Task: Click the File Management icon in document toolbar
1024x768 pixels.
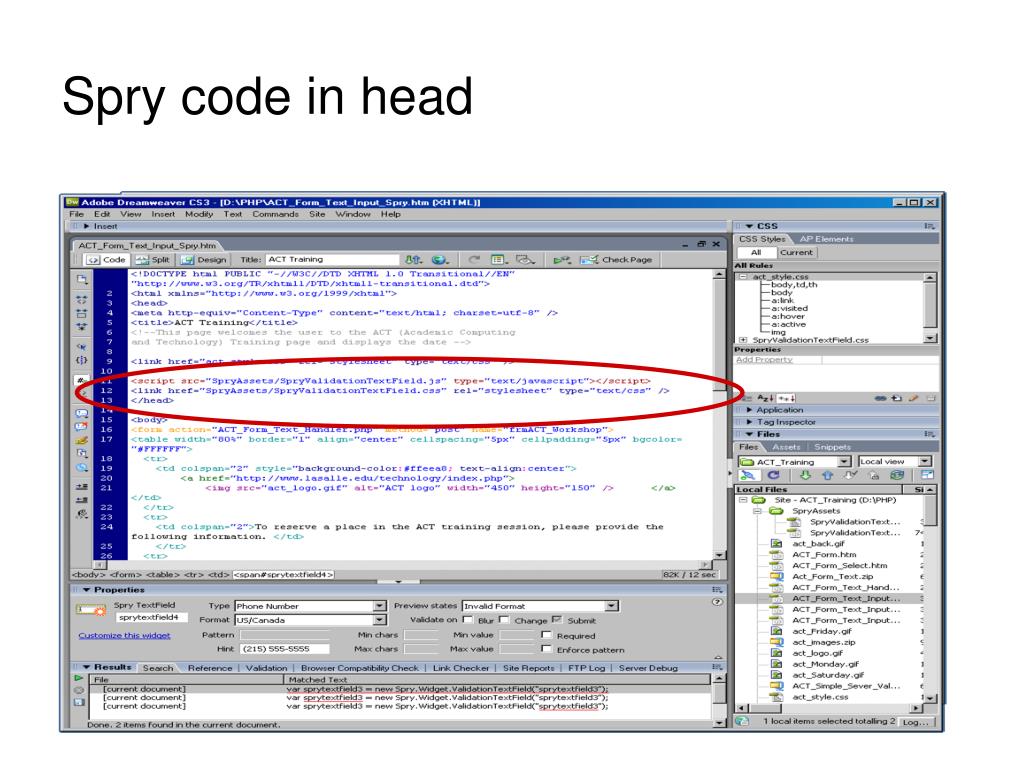Action: (x=413, y=259)
